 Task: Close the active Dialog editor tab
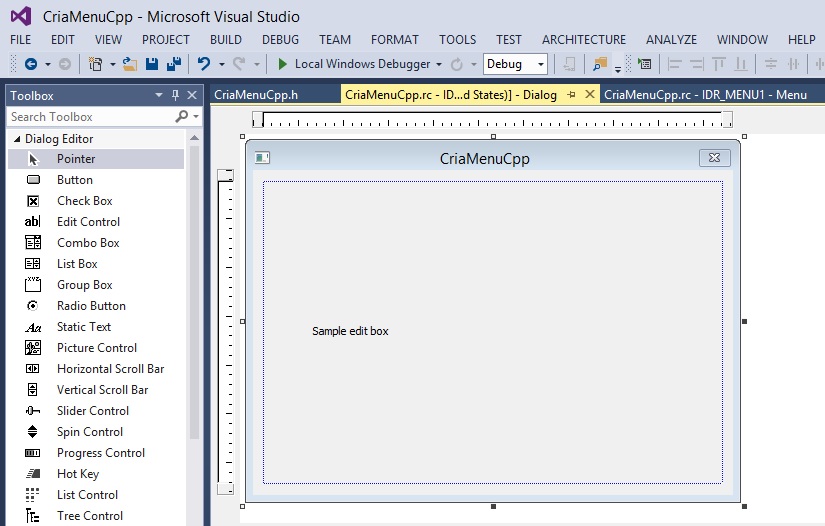point(589,95)
